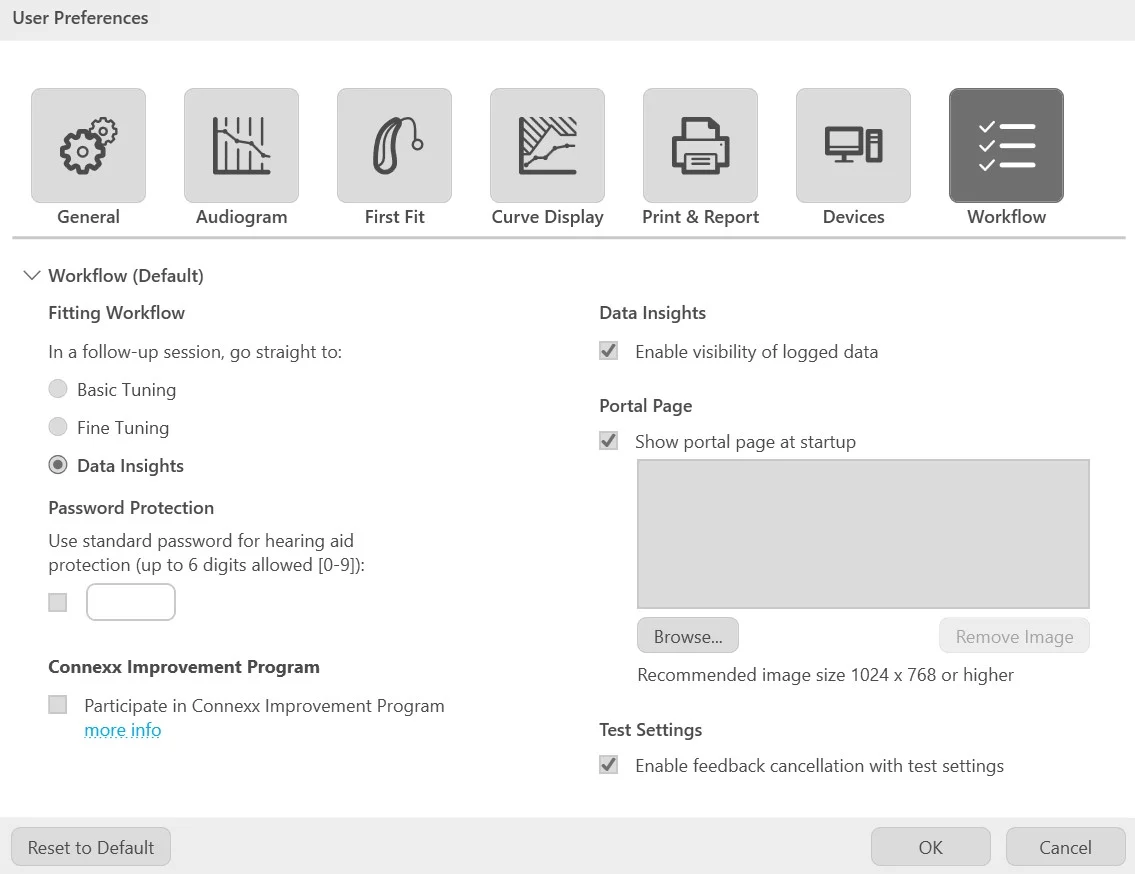The width and height of the screenshot is (1135, 874).
Task: Click Reset to Default
Action: click(91, 847)
